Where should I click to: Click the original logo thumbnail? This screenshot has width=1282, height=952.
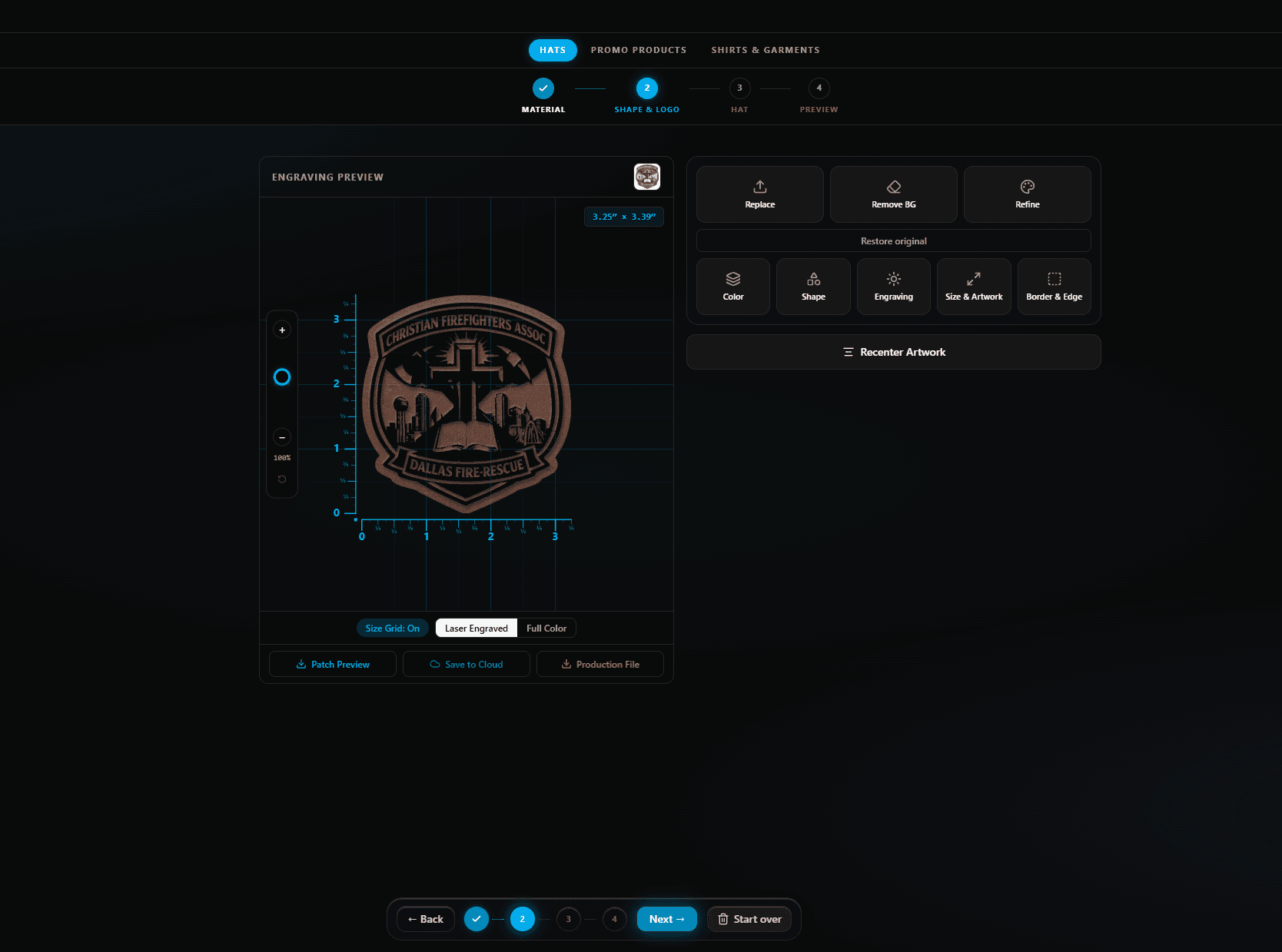coord(647,177)
